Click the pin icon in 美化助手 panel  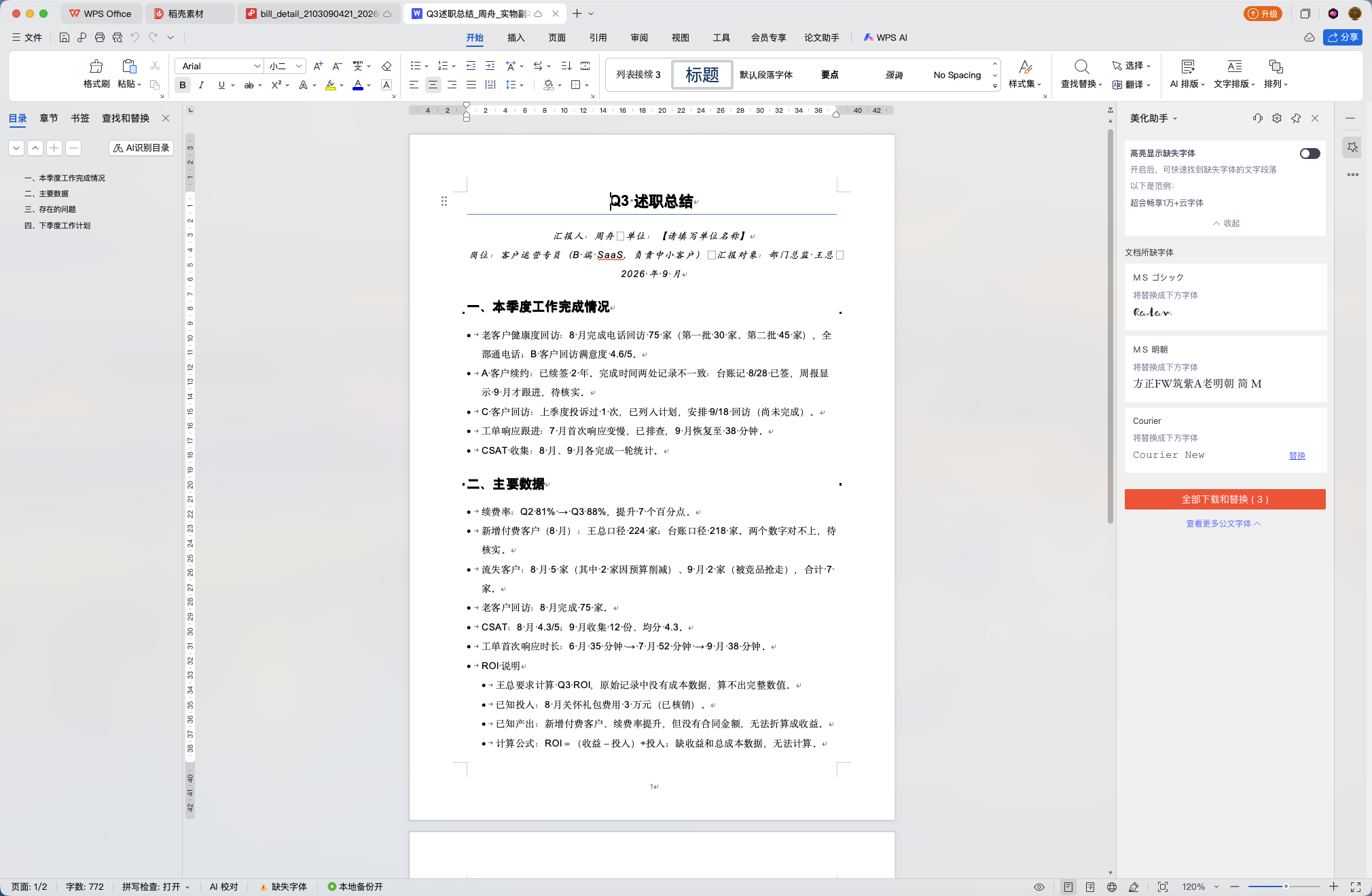(x=1296, y=118)
